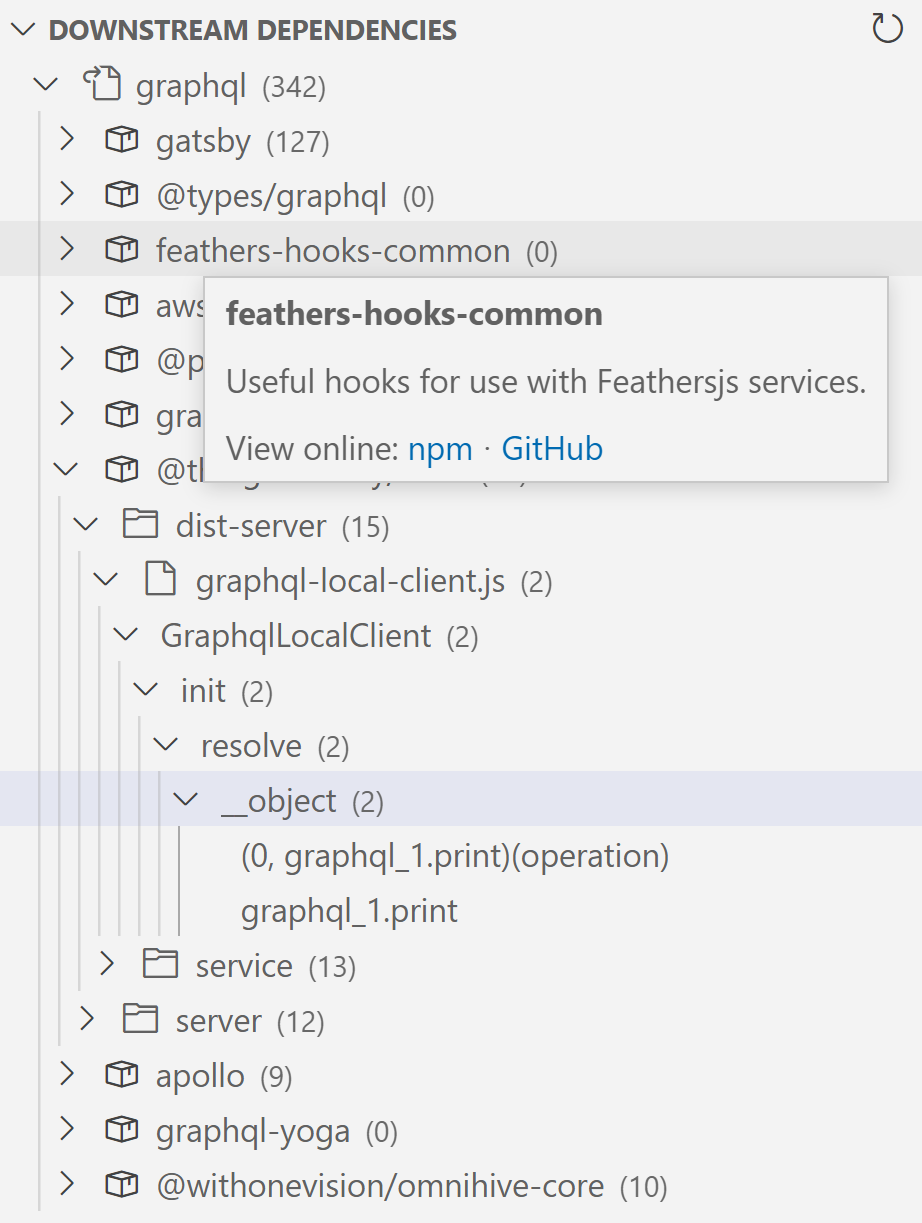Click the dist-server folder icon
This screenshot has height=1223, width=922.
click(141, 525)
